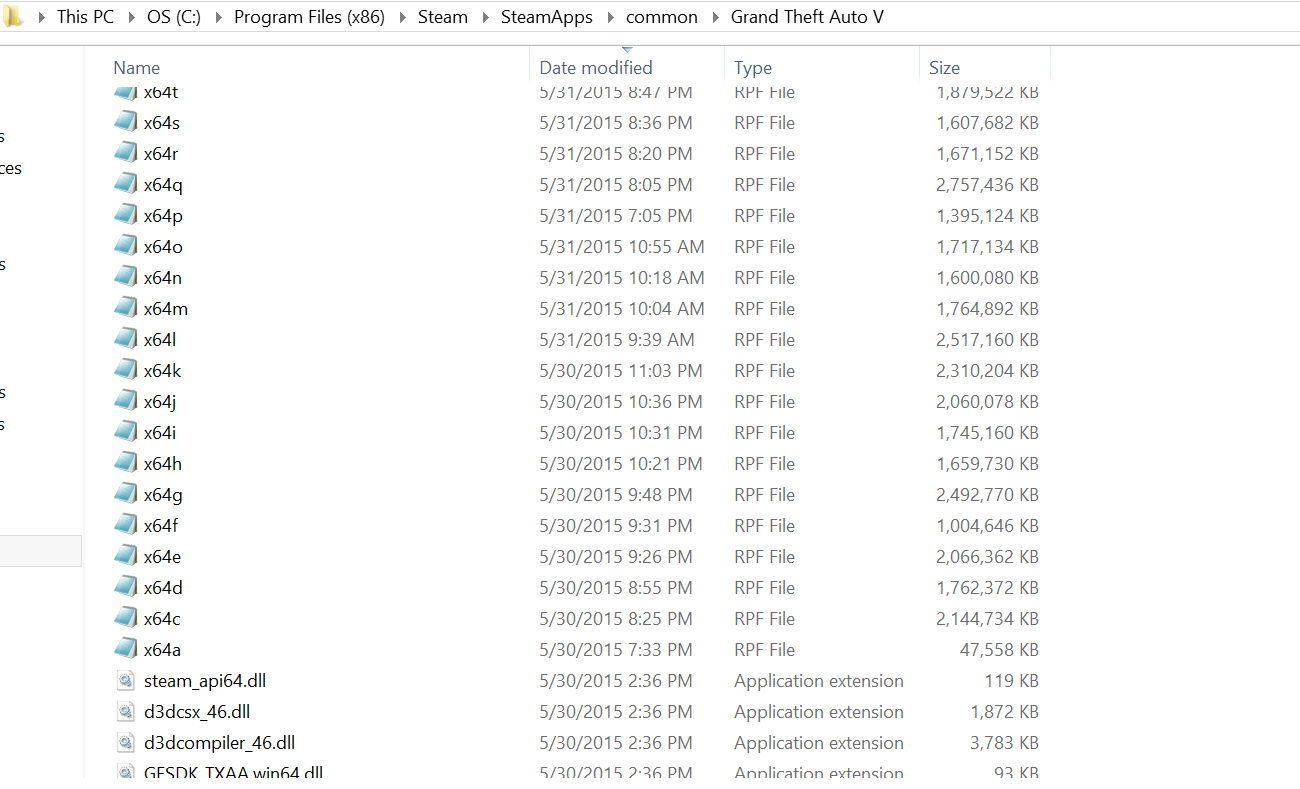Click the 1,872 KB size cell
Screen dimensions: 1300x789
tap(1005, 712)
